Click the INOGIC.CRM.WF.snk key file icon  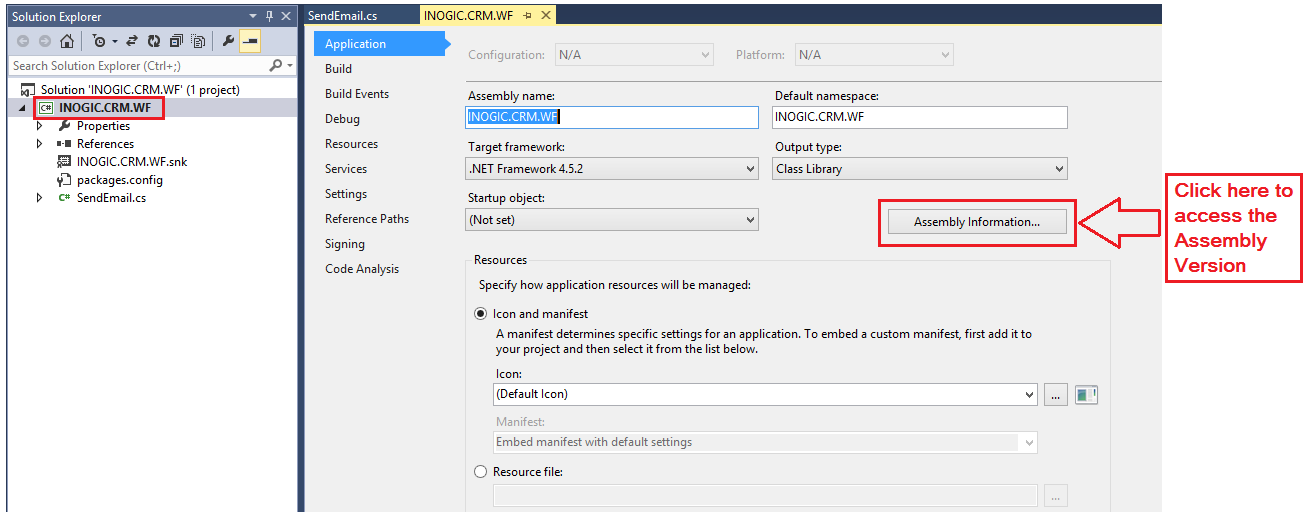point(64,162)
